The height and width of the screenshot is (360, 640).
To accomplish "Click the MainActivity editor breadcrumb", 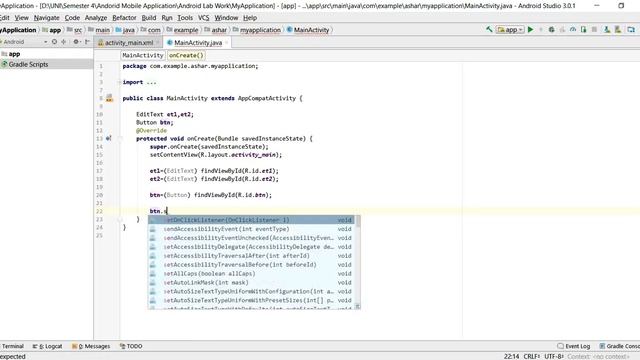I will coord(142,55).
